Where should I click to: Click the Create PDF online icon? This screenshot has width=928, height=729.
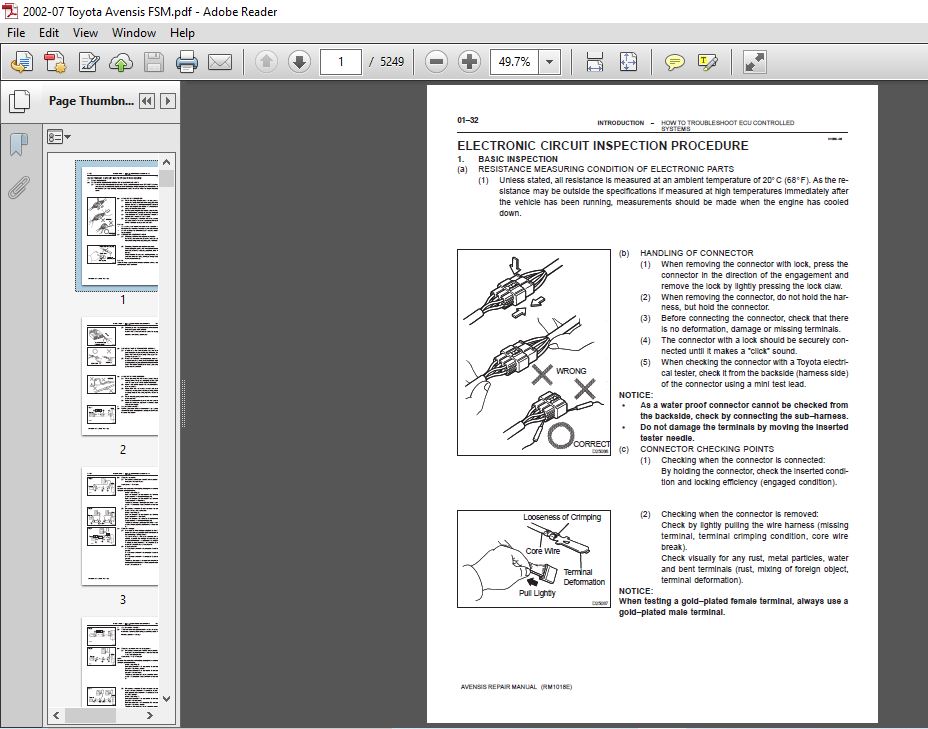pos(22,62)
